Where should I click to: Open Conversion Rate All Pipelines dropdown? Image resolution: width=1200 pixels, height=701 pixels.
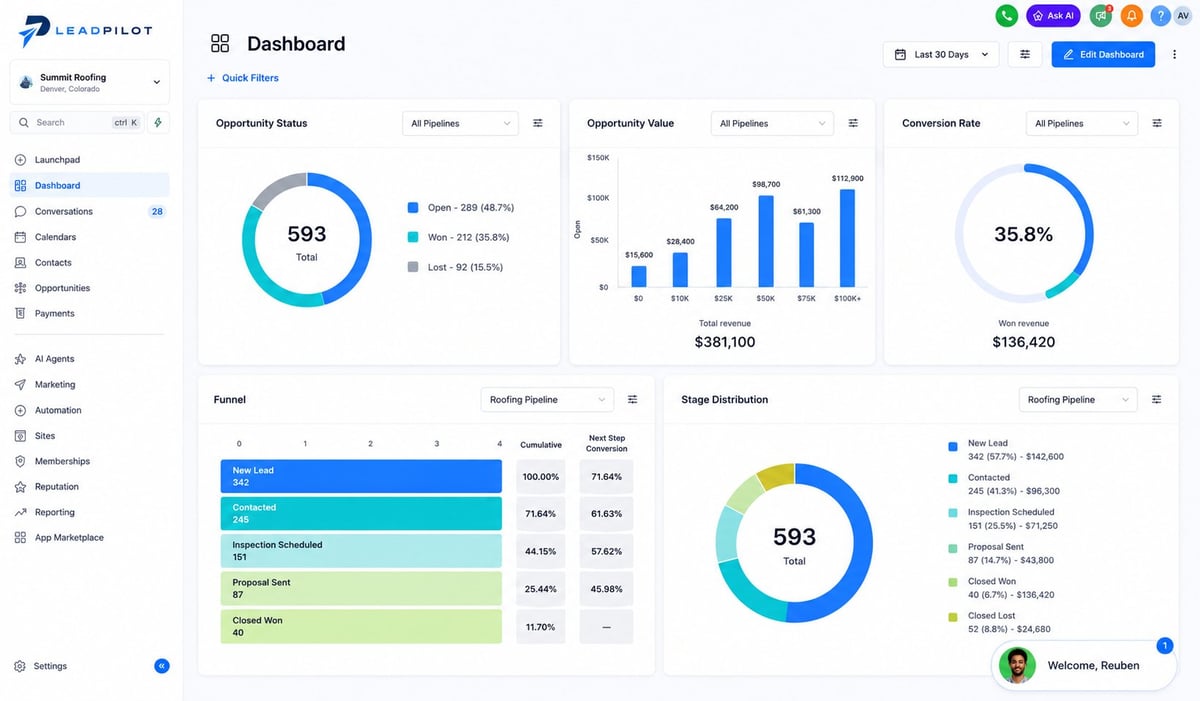1082,123
